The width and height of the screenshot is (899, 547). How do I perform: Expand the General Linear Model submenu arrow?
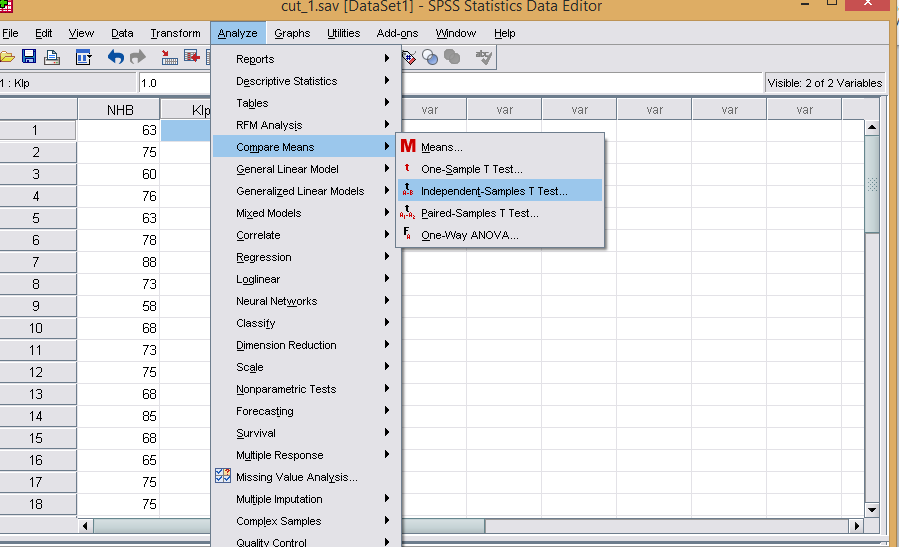(x=387, y=169)
